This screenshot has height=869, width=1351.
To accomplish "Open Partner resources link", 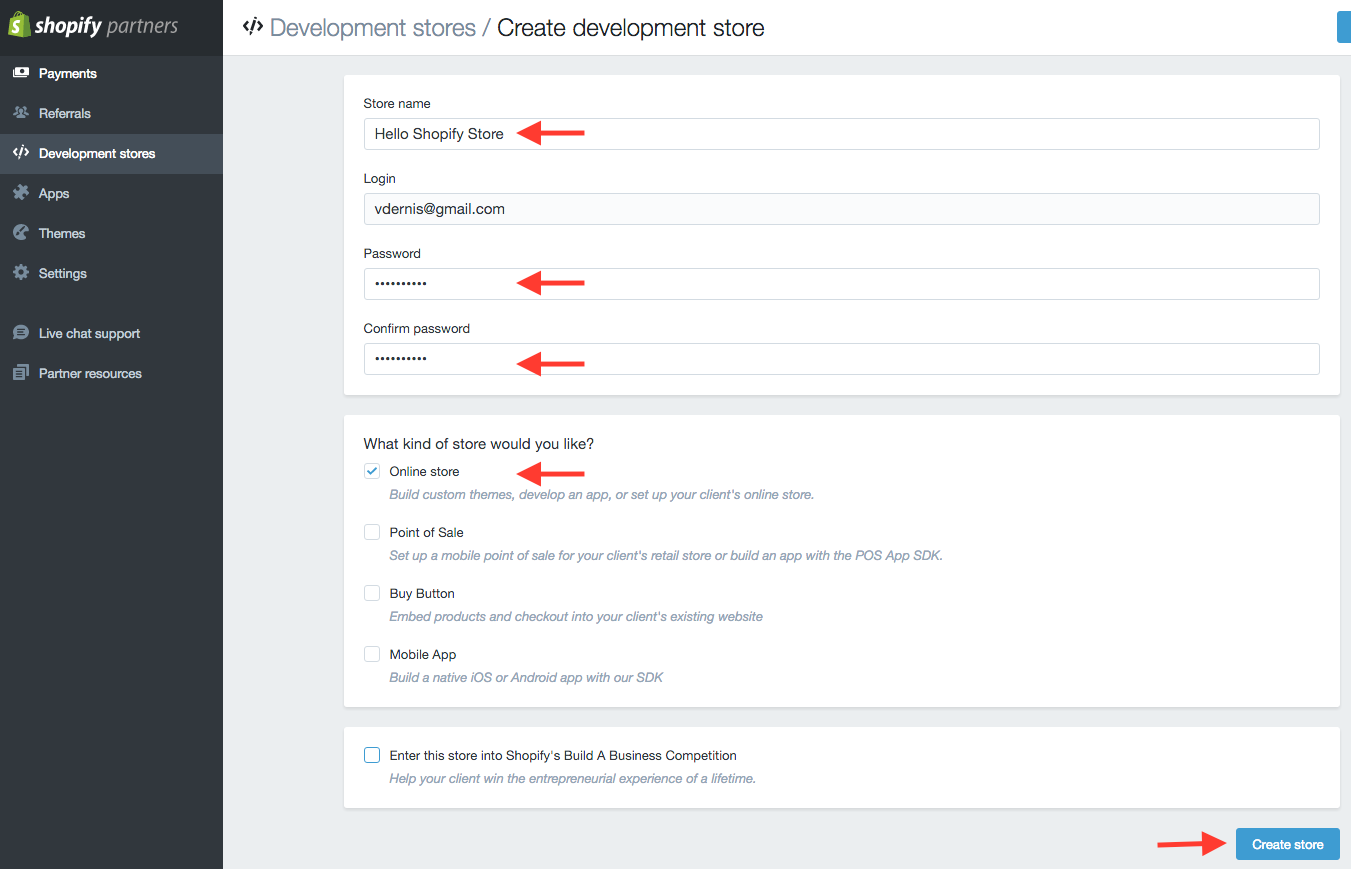I will 111,374.
